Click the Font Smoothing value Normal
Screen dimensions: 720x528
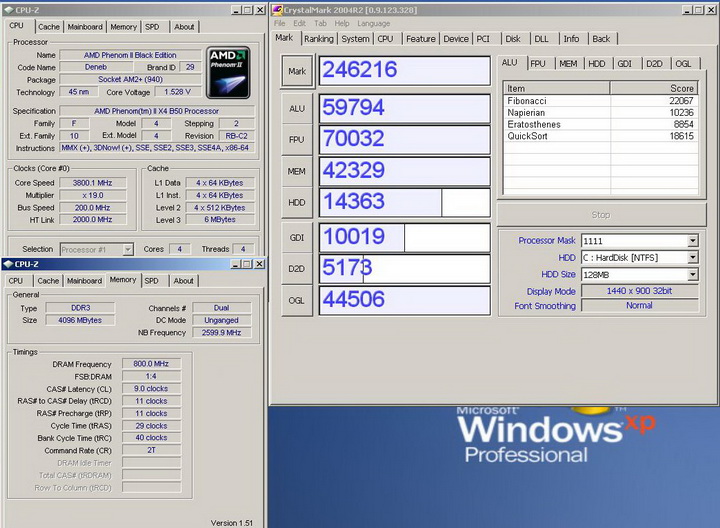(x=639, y=306)
